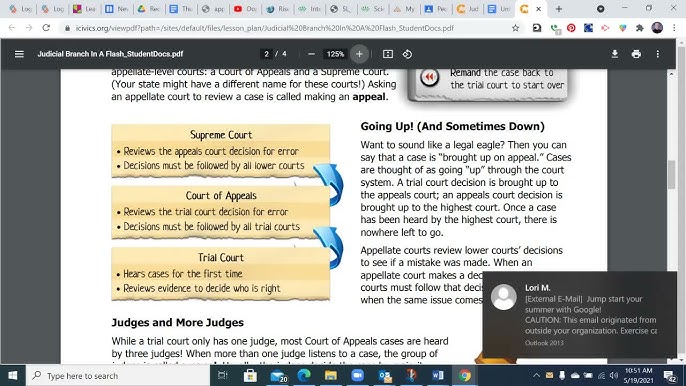686x386 pixels.
Task: Open Microsoft Edge from the taskbar
Action: pyautogui.click(x=304, y=375)
